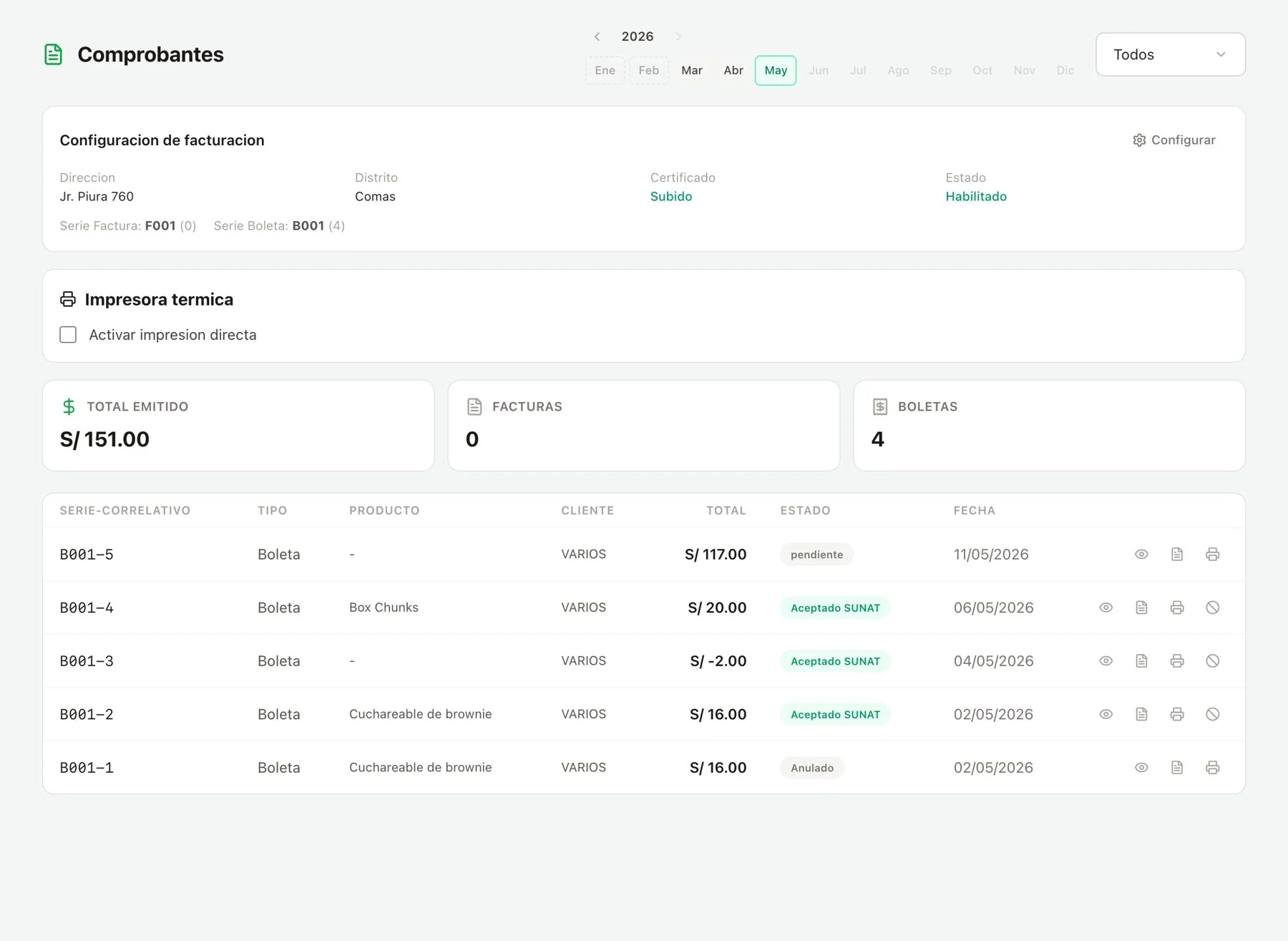Click the FACTURAS summary card
Screen dimensions: 1288x941
pyautogui.click(x=644, y=426)
